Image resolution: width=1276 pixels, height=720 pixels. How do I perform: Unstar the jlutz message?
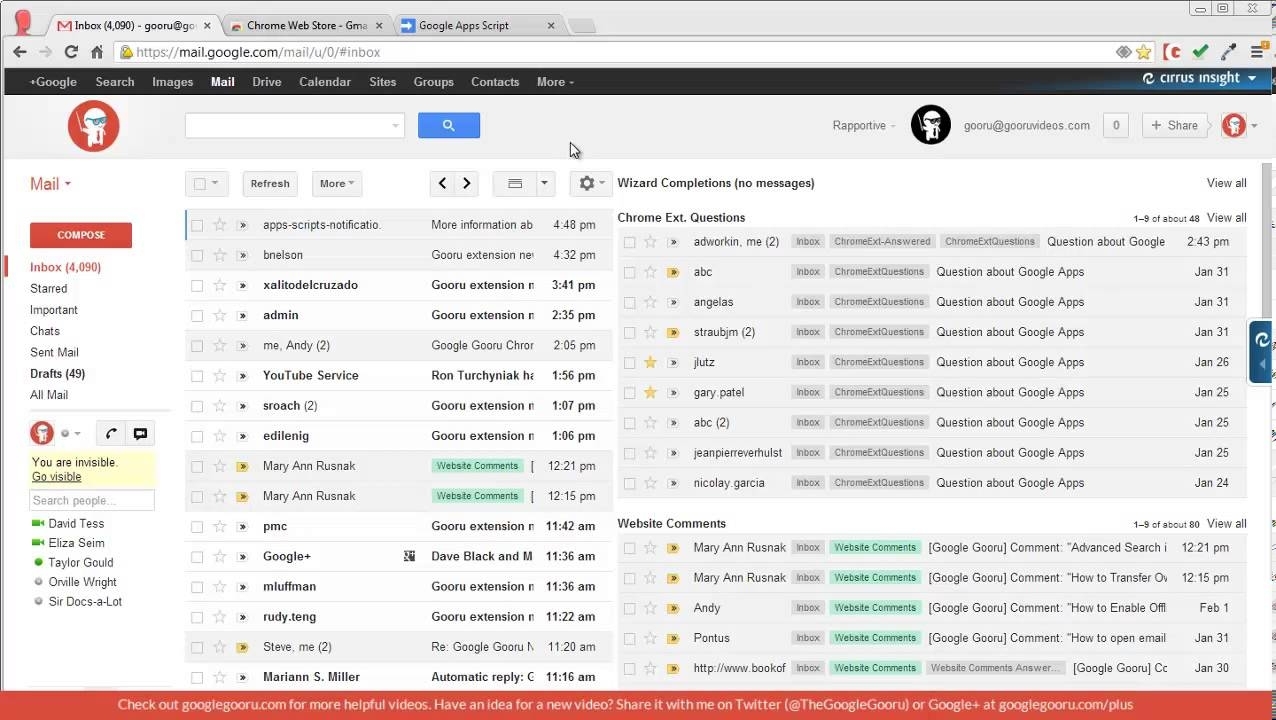pos(651,362)
